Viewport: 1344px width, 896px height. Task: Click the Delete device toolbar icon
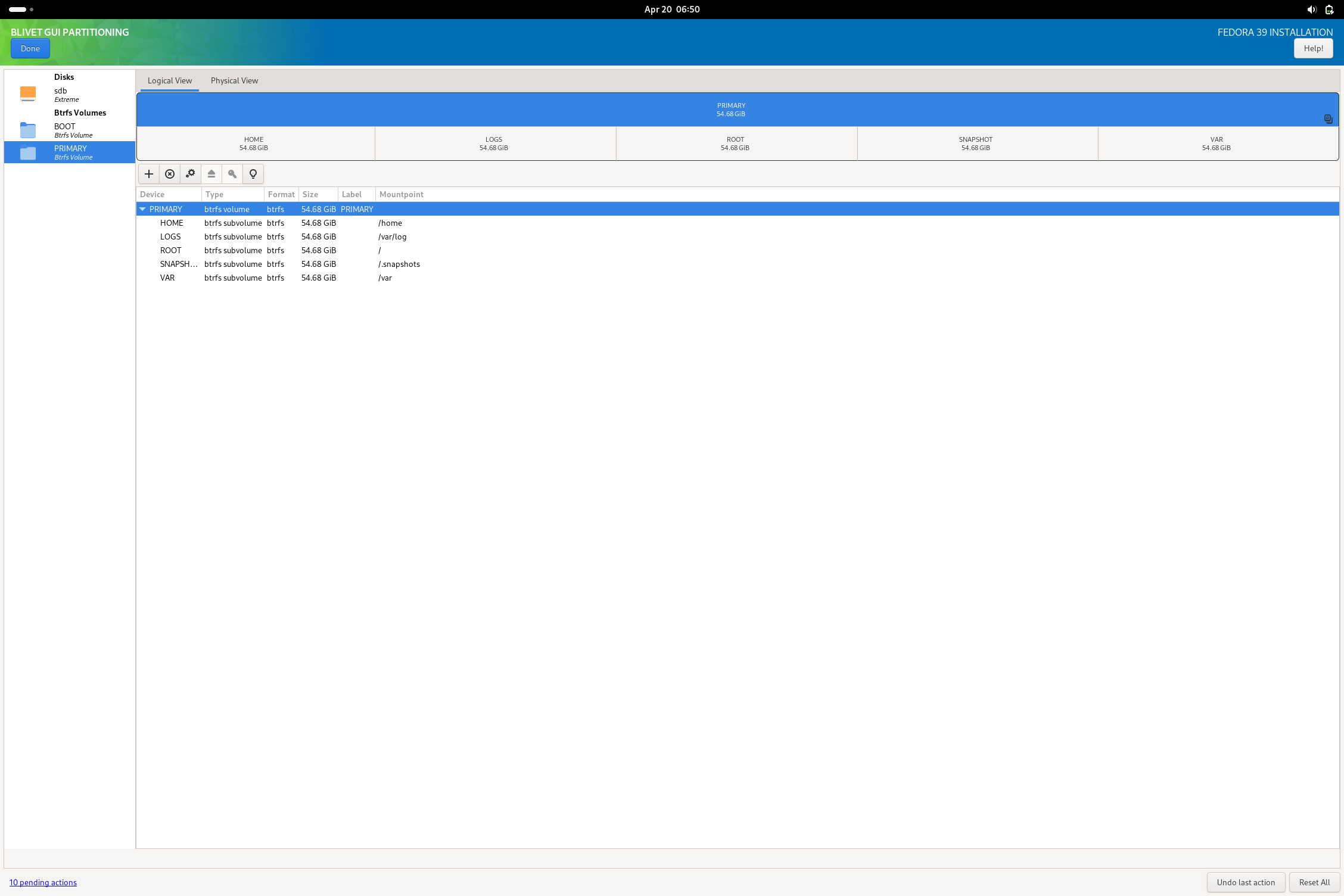(170, 174)
